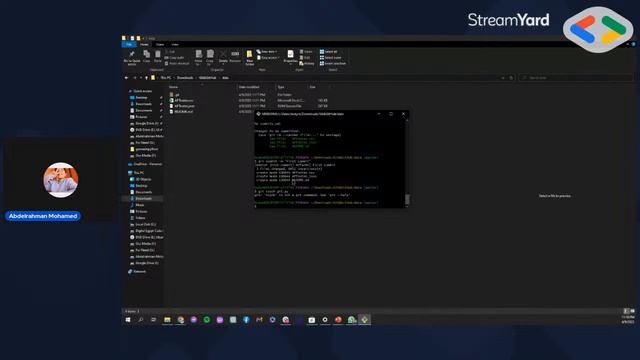Click Paste shortcut in the ribbon

point(177,63)
